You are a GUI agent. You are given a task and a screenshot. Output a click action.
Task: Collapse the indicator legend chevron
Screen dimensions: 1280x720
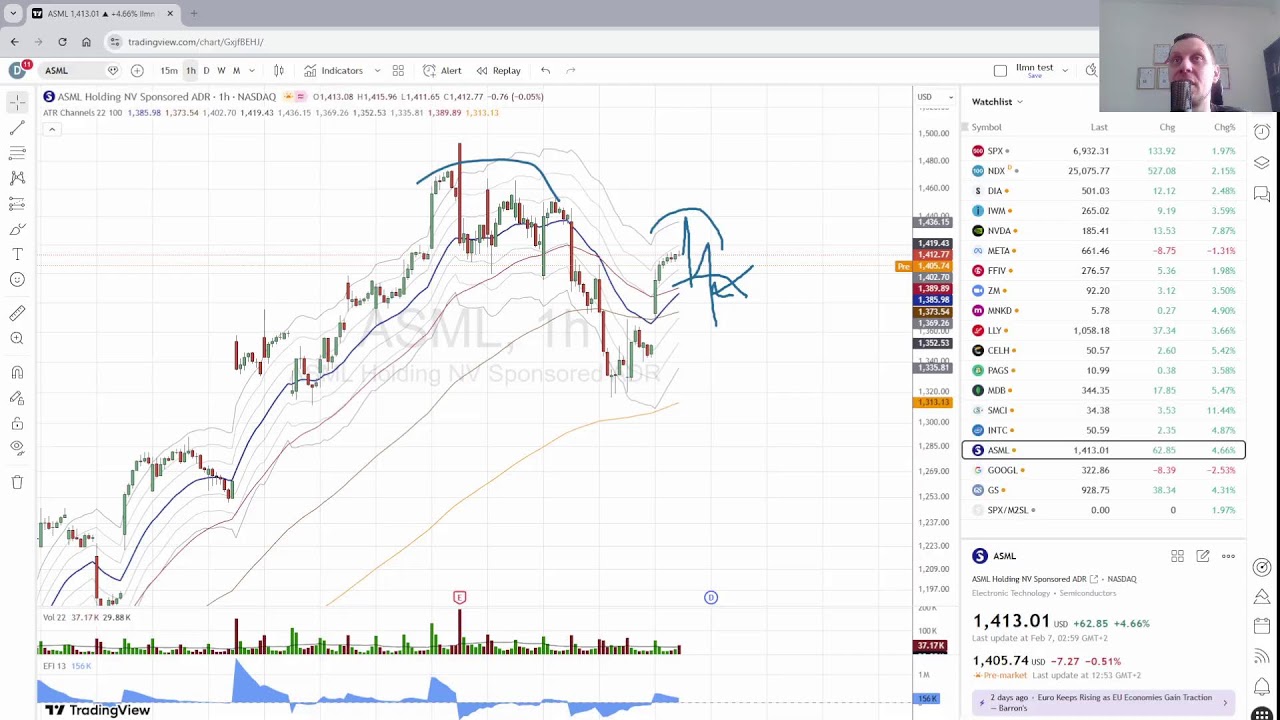[52, 129]
